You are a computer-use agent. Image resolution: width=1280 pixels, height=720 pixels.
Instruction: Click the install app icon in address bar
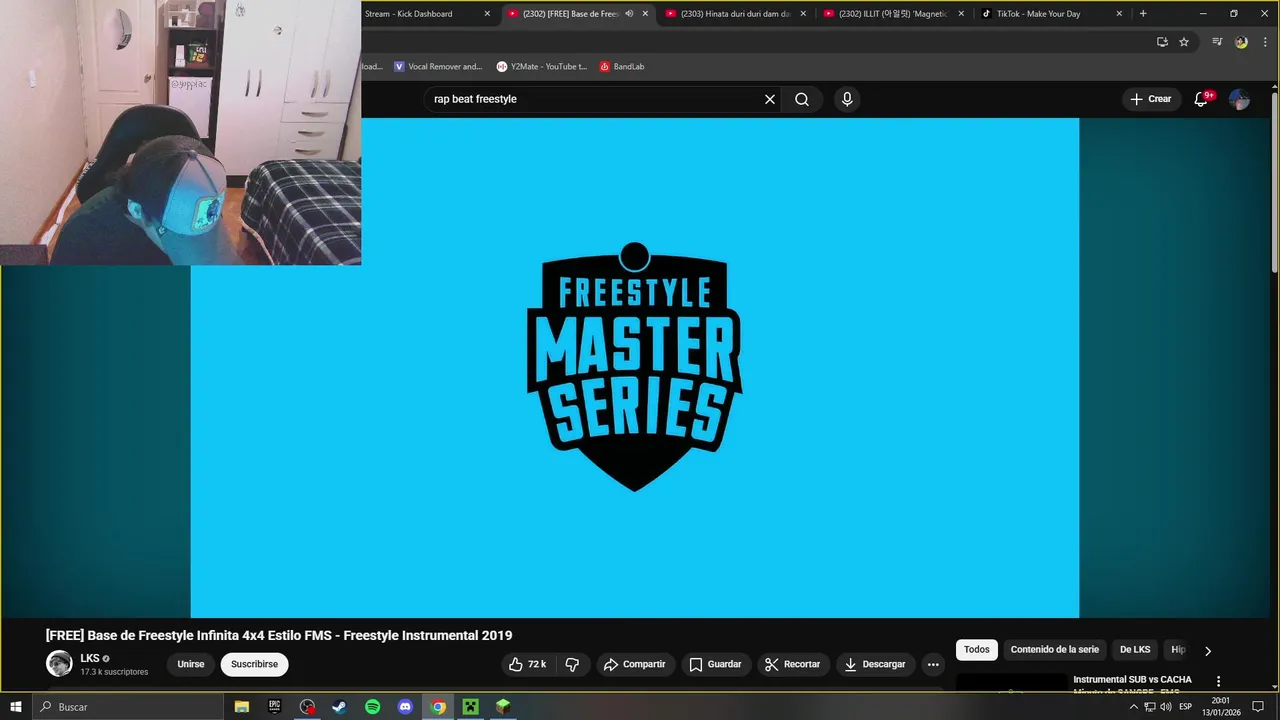[x=1162, y=42]
